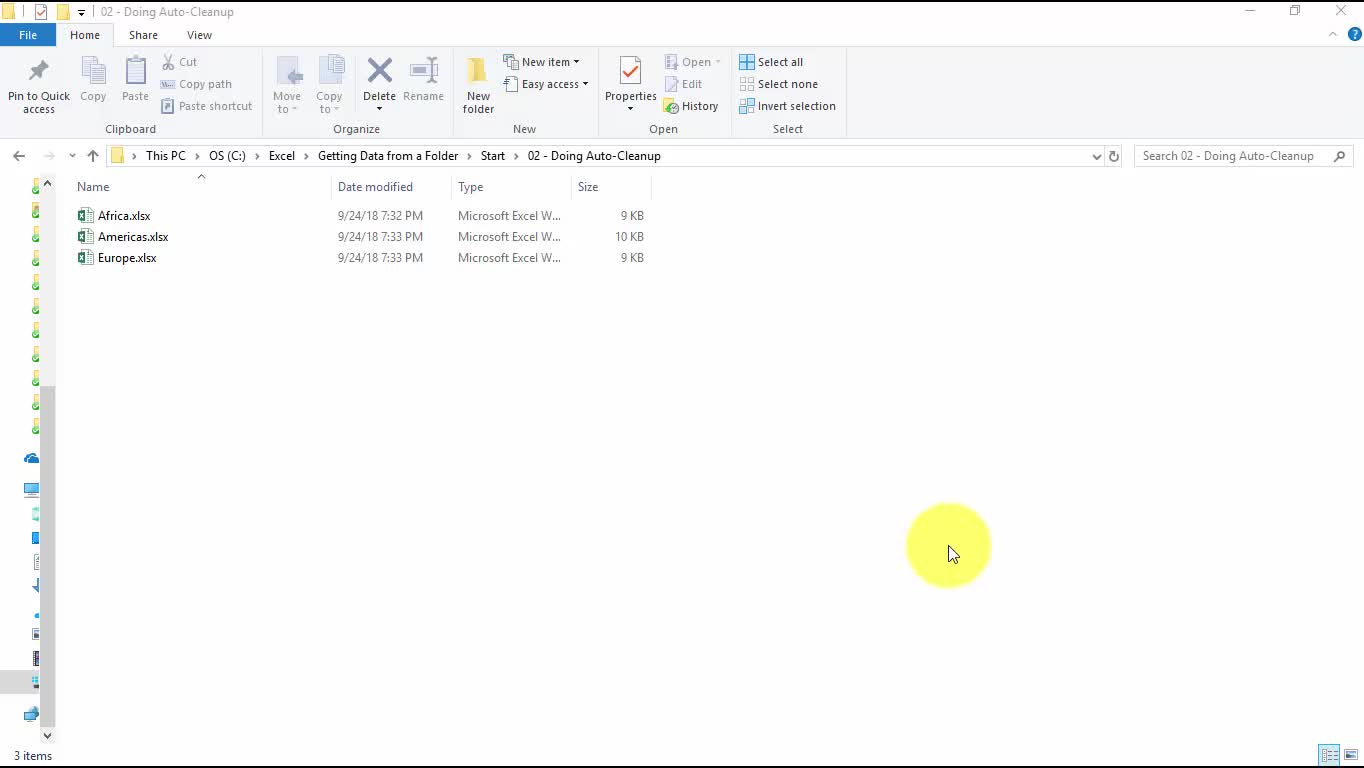Switch to large icons view in status bar
The height and width of the screenshot is (768, 1364).
[x=1351, y=755]
